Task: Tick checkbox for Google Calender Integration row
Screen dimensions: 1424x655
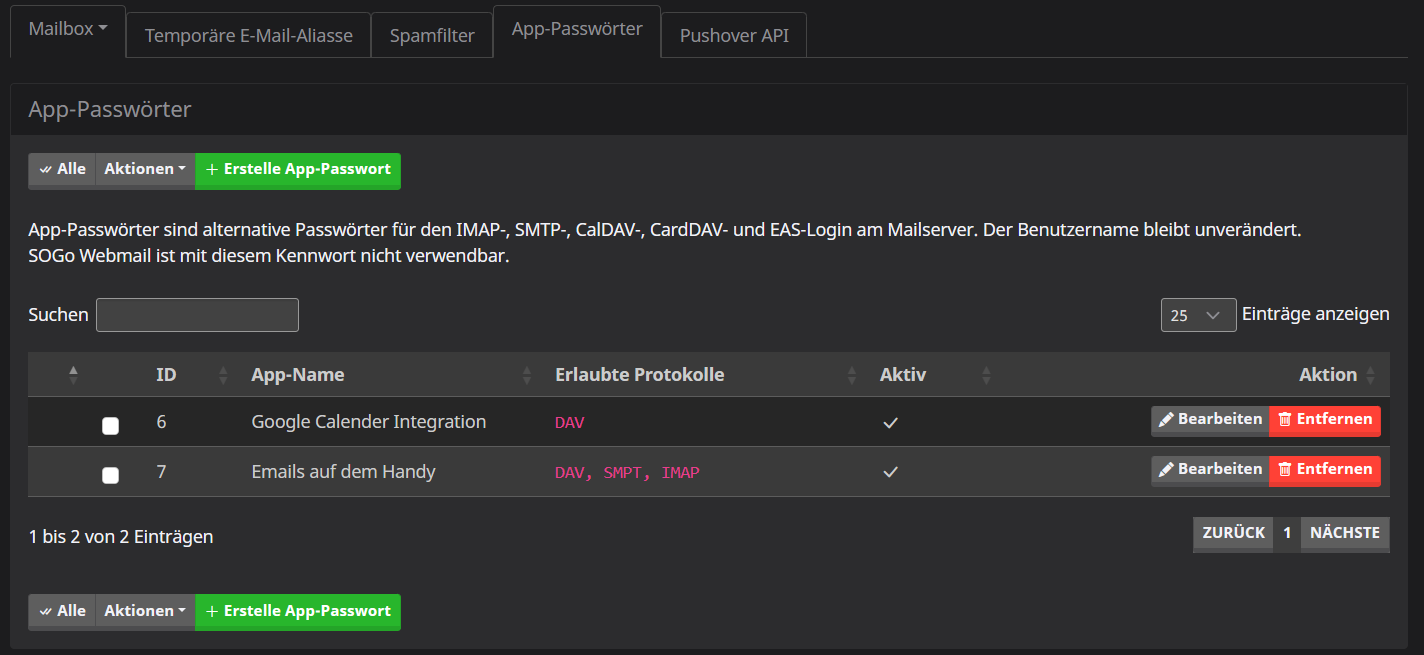Action: point(111,426)
